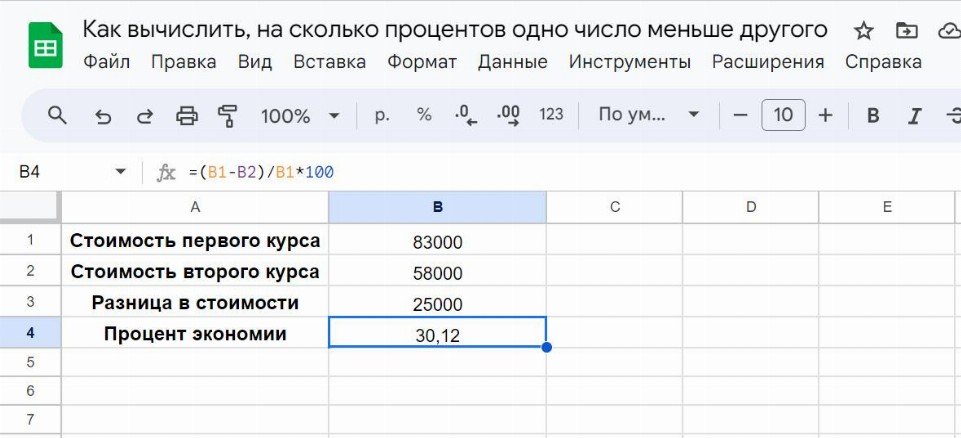
Task: Open the 100% zoom dropdown
Action: pyautogui.click(x=300, y=115)
